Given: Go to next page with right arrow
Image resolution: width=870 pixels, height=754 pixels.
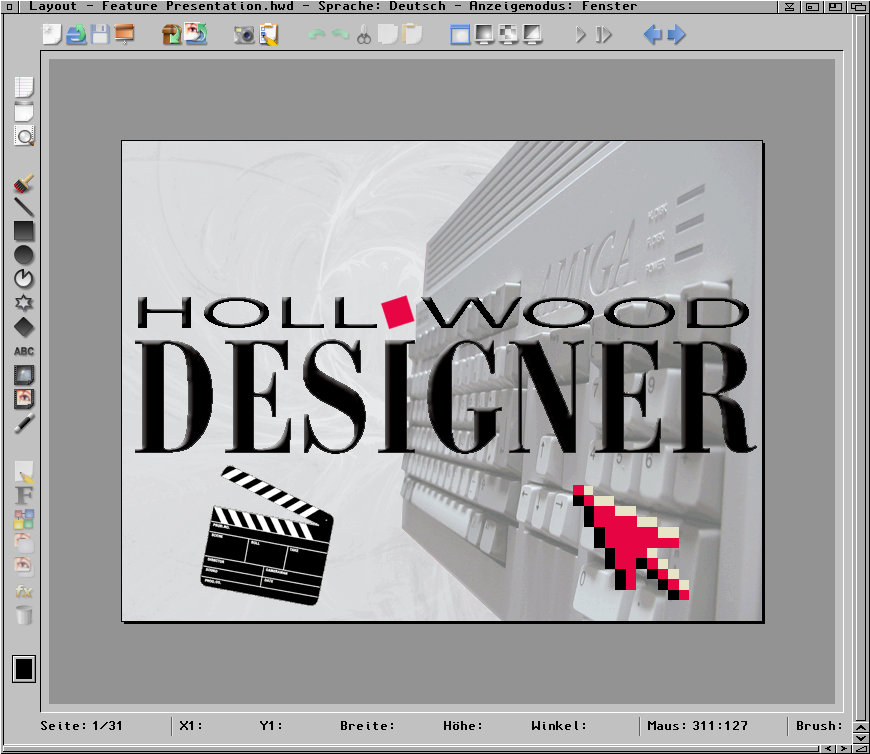Looking at the screenshot, I should [x=677, y=36].
